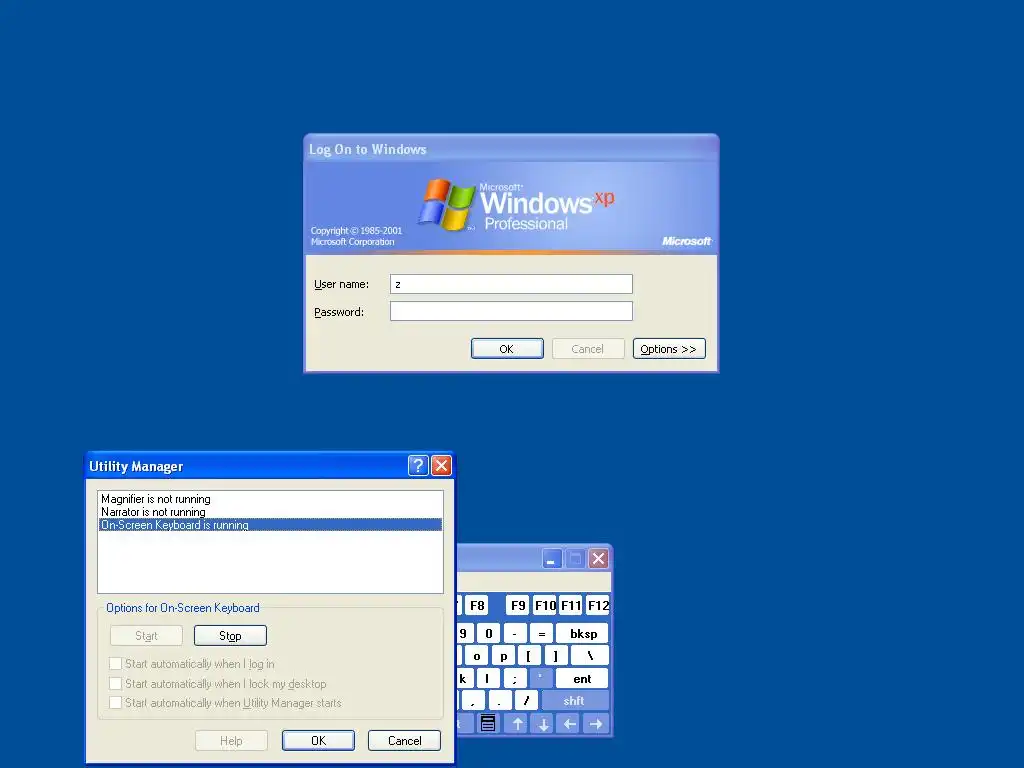Viewport: 1024px width, 768px height.
Task: Focus the User name input field
Action: click(x=511, y=284)
